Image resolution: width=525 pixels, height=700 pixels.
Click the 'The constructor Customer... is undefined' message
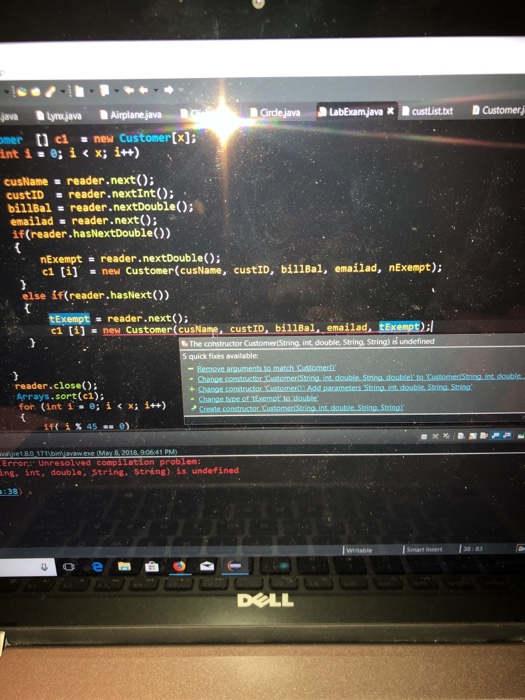click(311, 342)
